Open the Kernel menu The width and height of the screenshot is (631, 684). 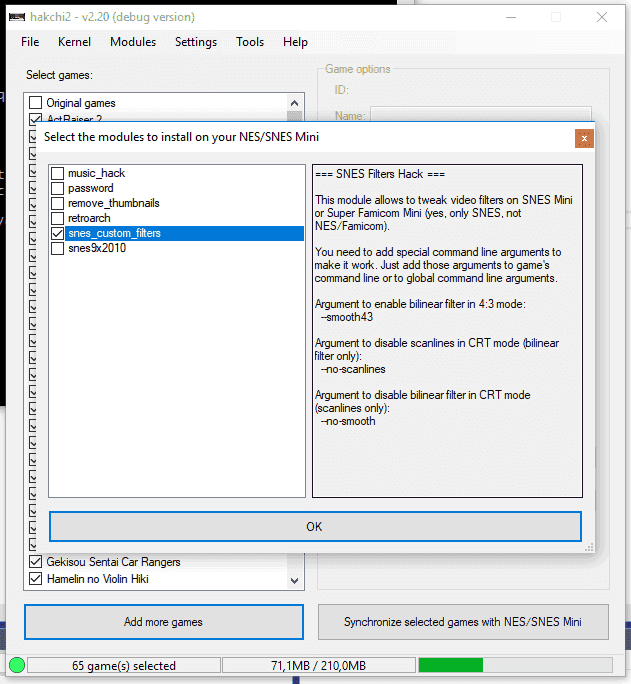[x=75, y=42]
